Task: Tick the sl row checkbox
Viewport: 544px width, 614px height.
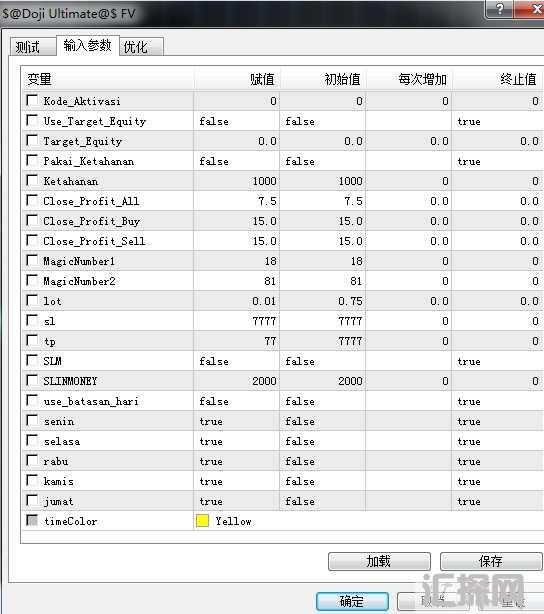Action: point(32,320)
